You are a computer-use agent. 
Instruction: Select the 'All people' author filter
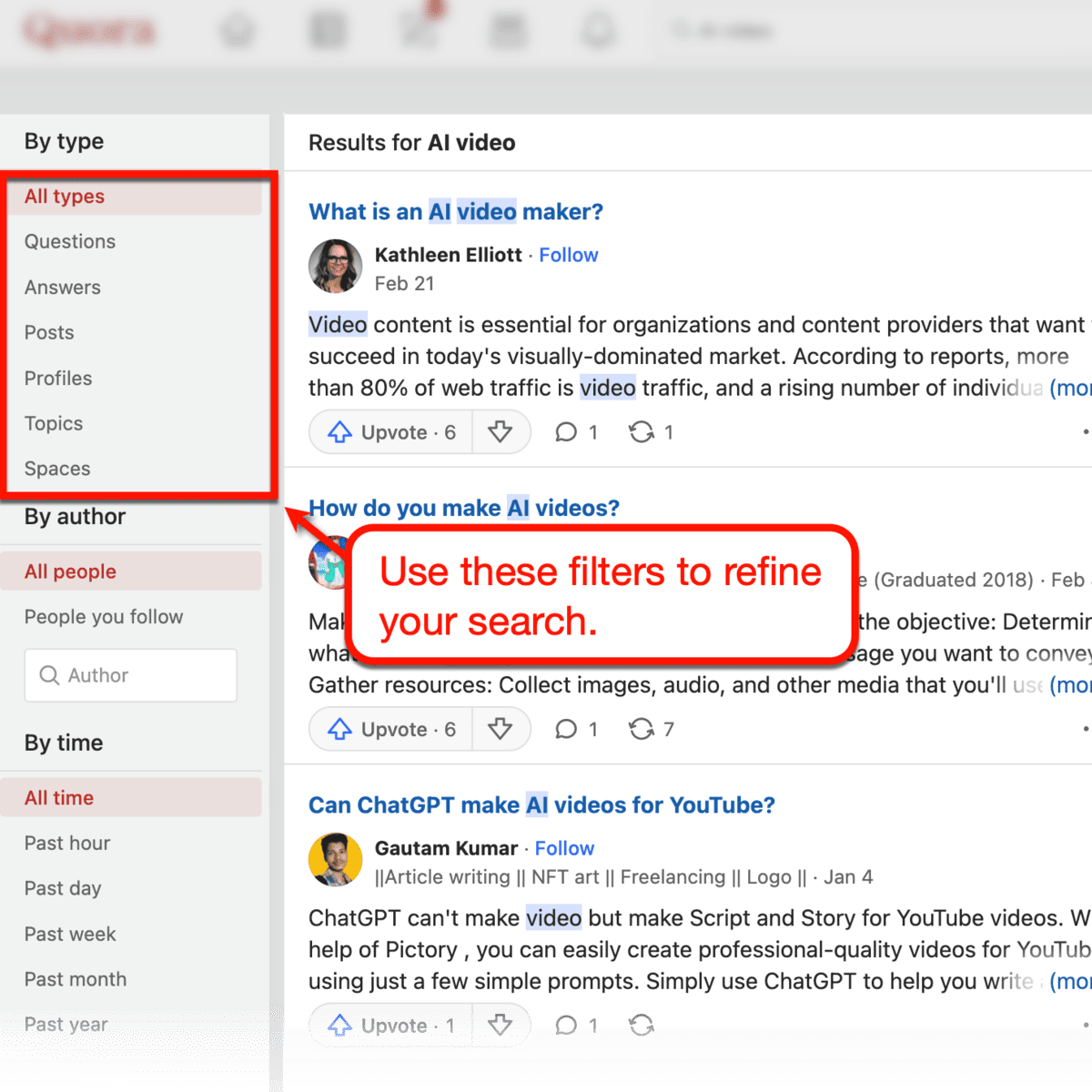tap(68, 571)
